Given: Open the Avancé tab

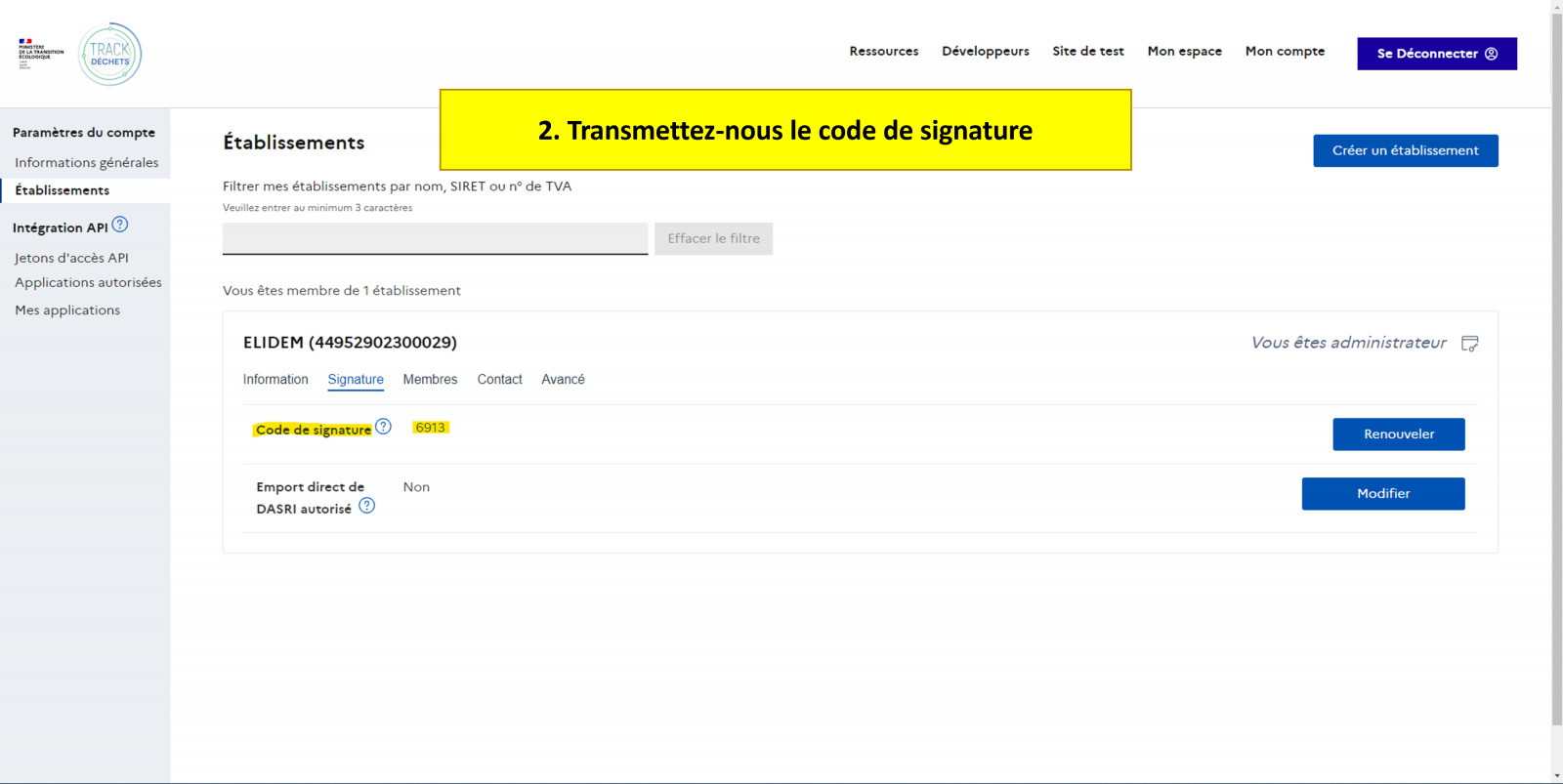Looking at the screenshot, I should coord(563,380).
